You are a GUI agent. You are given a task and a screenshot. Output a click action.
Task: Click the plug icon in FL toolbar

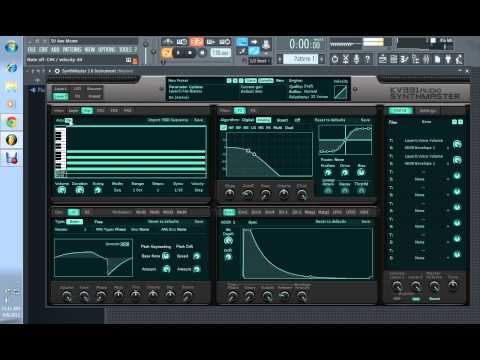[448, 59]
